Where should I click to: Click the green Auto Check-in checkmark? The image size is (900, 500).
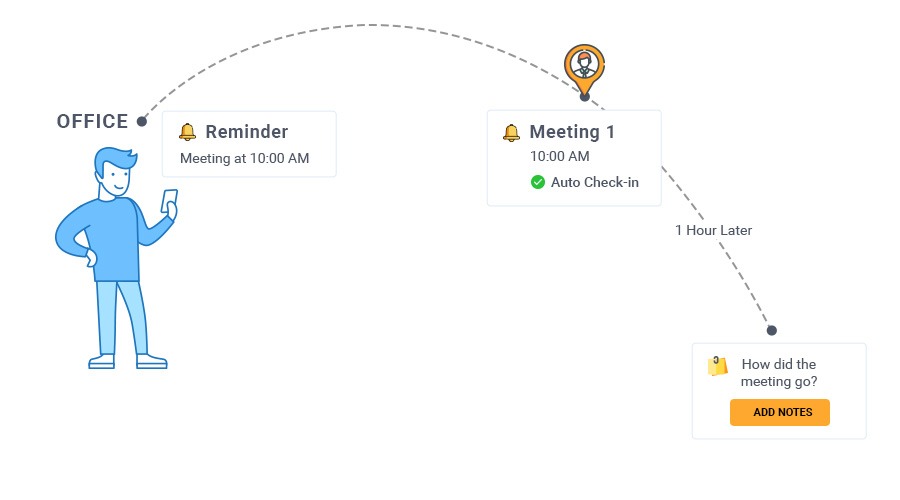537,182
